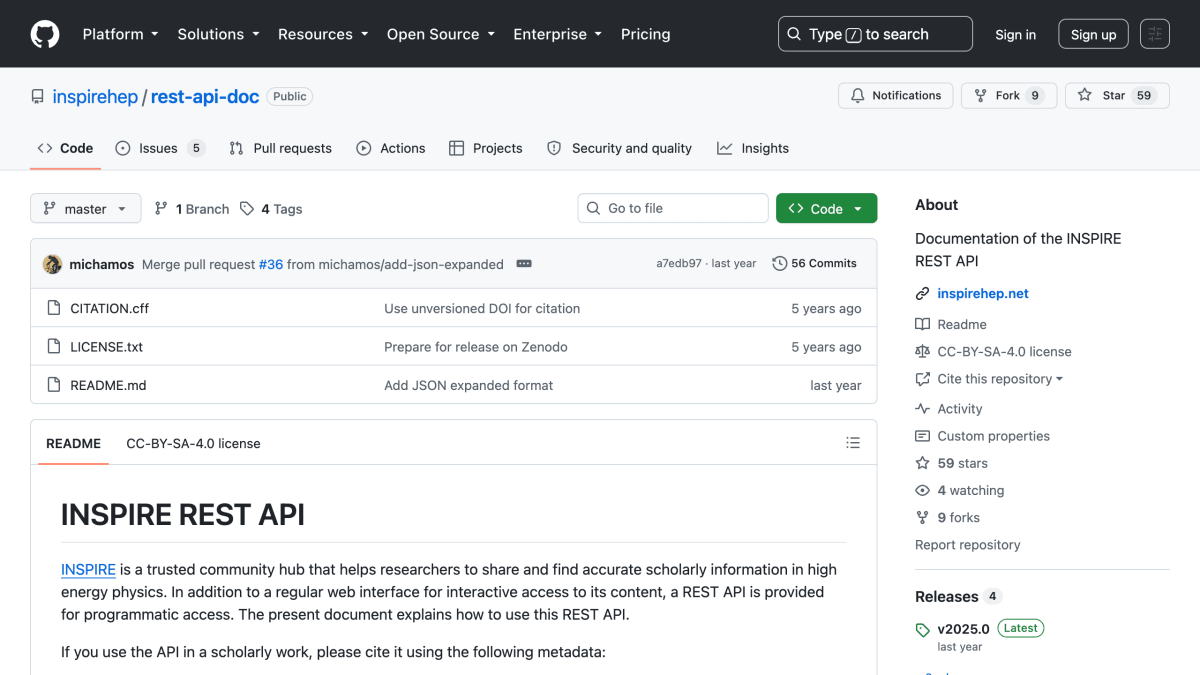Follow the INSPIRE link in README

coord(88,569)
